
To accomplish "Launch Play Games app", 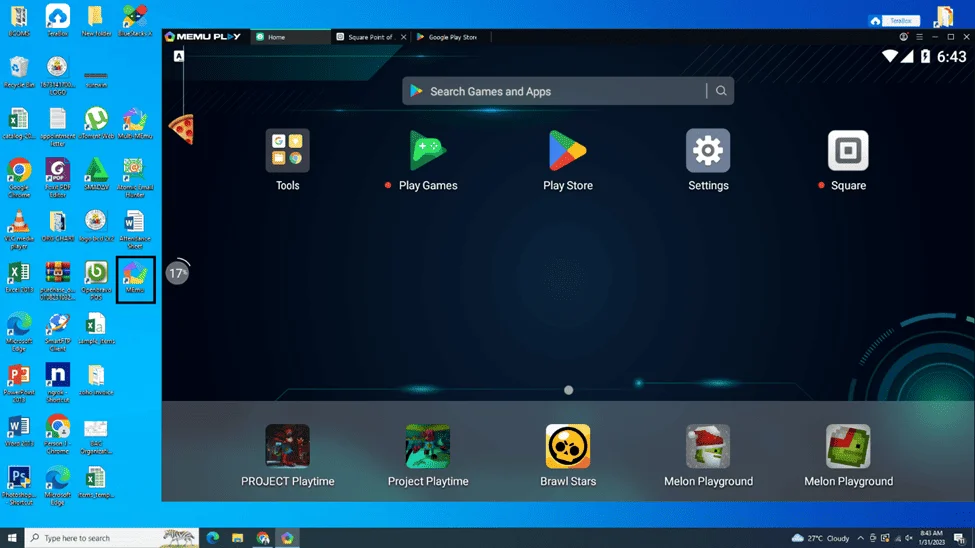I will (x=428, y=151).
